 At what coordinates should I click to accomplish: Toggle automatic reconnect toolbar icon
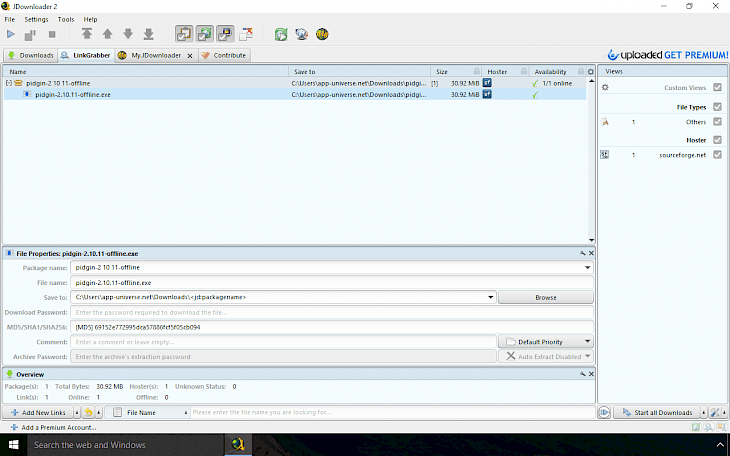pos(204,34)
